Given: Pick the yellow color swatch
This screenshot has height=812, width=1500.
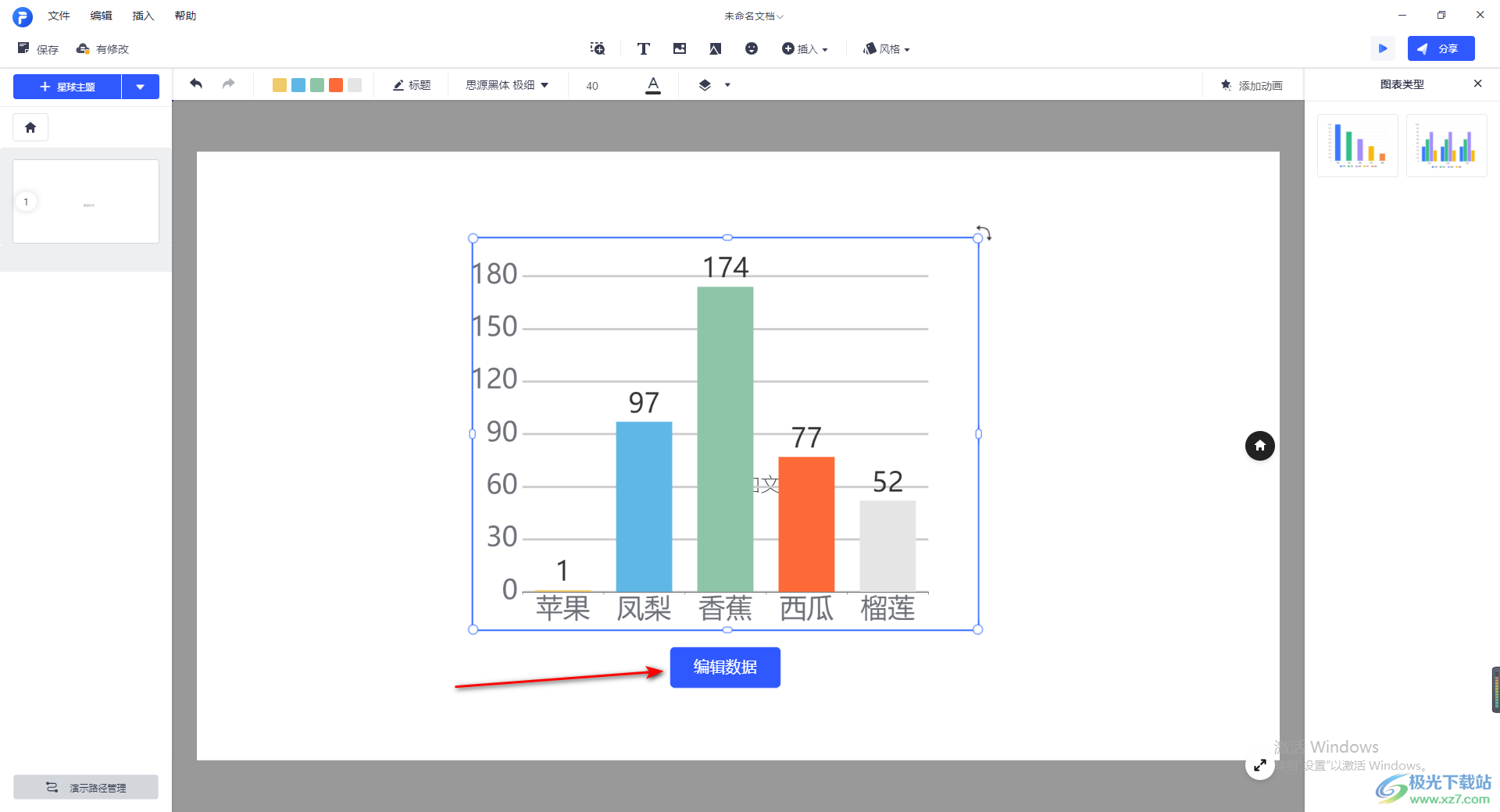Looking at the screenshot, I should [280, 85].
